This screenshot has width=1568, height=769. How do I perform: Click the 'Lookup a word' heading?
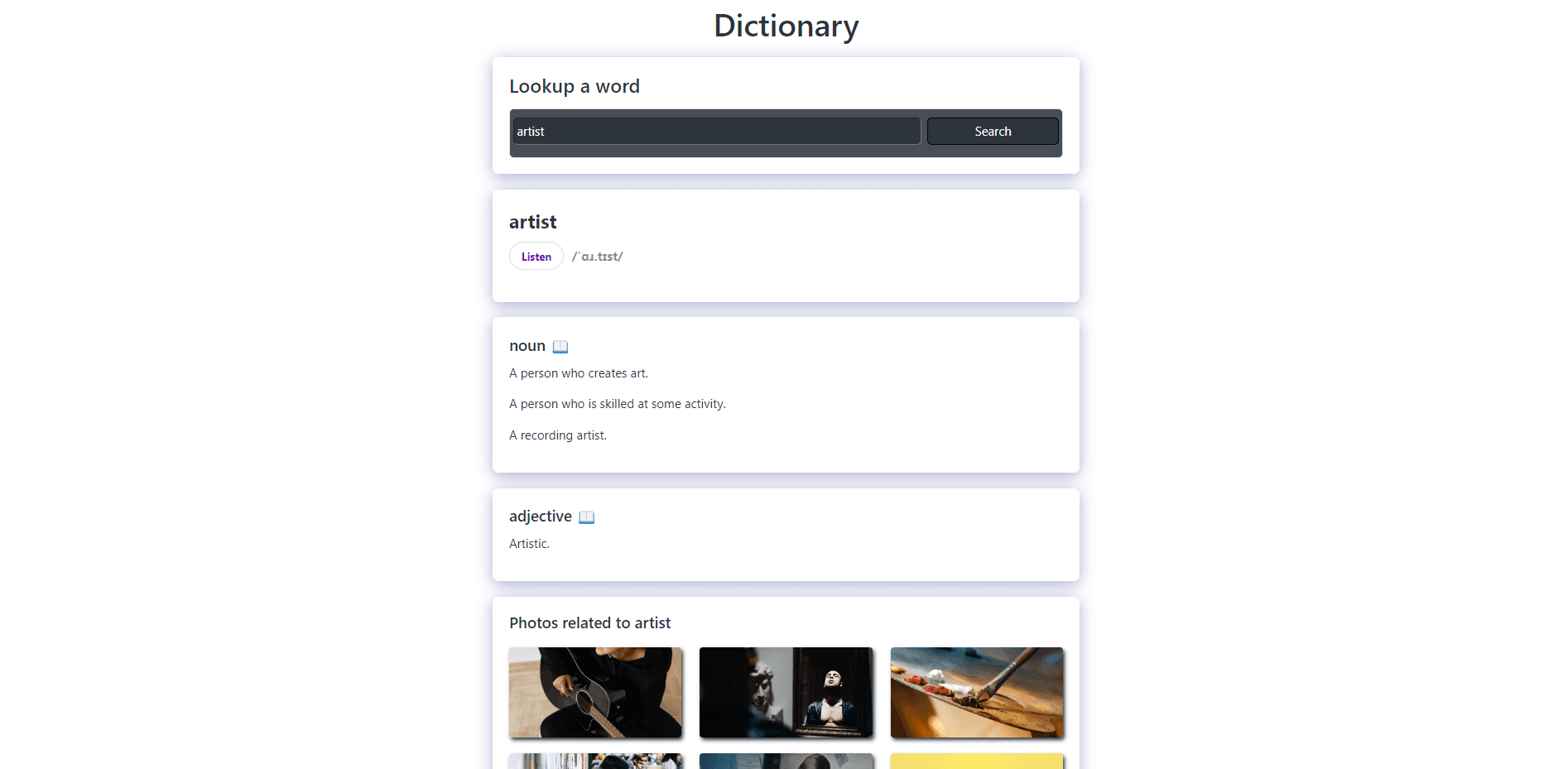(x=575, y=86)
